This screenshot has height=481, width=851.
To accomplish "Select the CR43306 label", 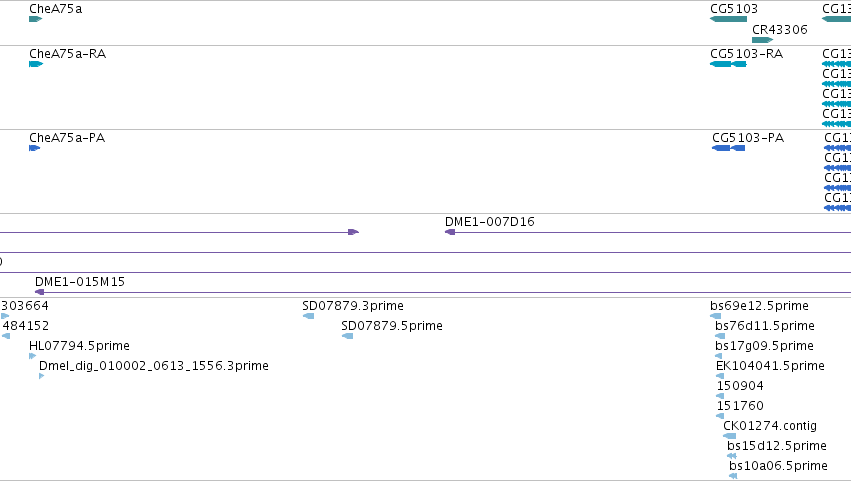I will (779, 29).
